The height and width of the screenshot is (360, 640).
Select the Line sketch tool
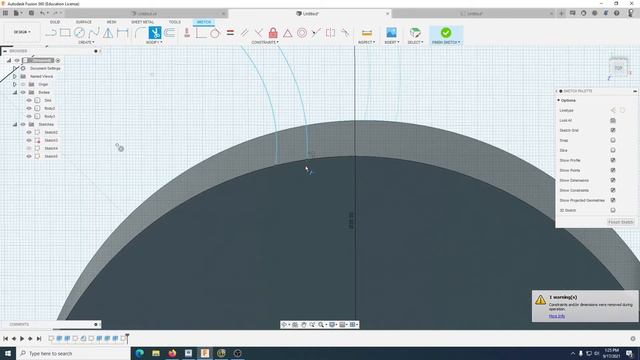(51, 33)
